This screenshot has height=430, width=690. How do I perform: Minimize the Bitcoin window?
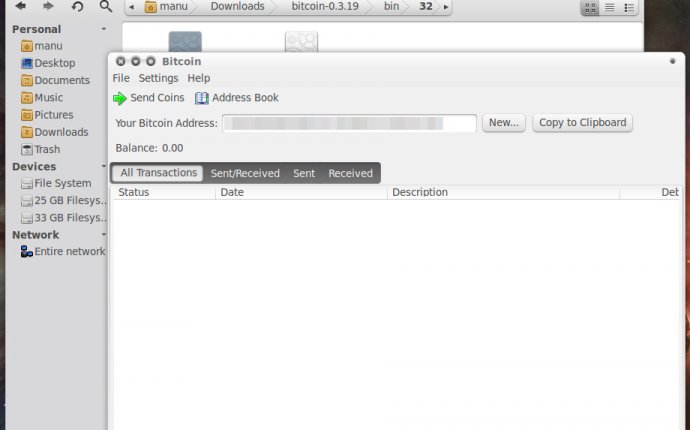pos(136,61)
